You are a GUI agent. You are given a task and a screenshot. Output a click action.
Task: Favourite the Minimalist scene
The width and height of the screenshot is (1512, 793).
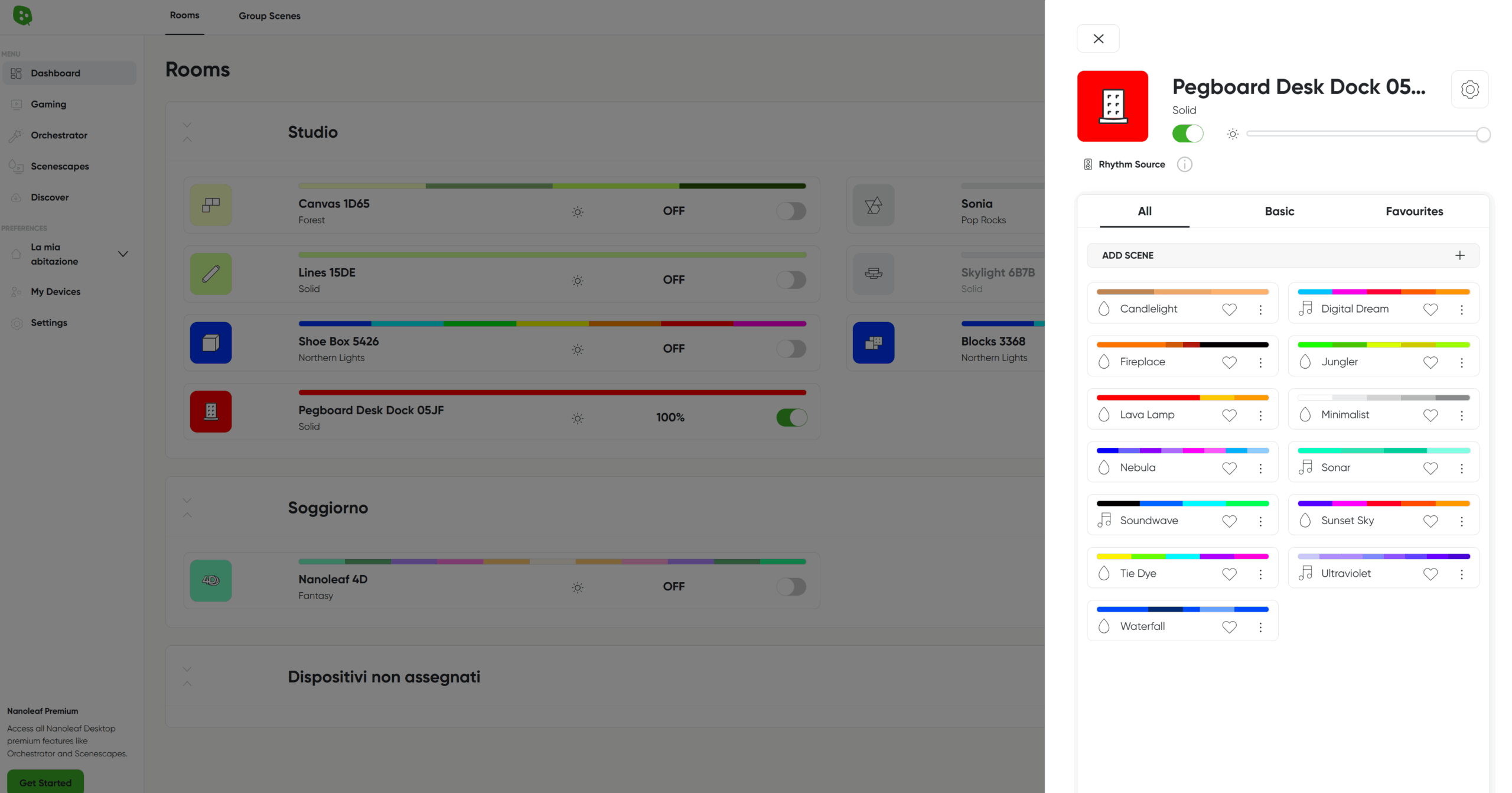click(1430, 415)
